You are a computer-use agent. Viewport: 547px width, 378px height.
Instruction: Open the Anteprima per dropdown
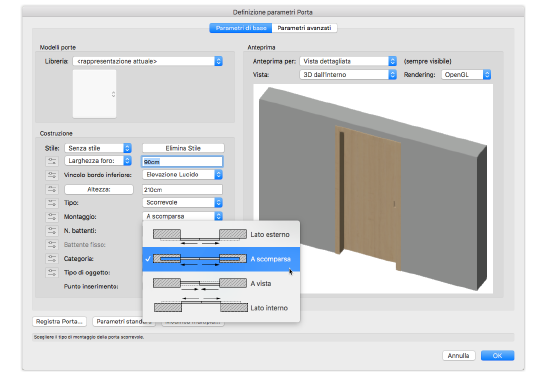coord(348,61)
